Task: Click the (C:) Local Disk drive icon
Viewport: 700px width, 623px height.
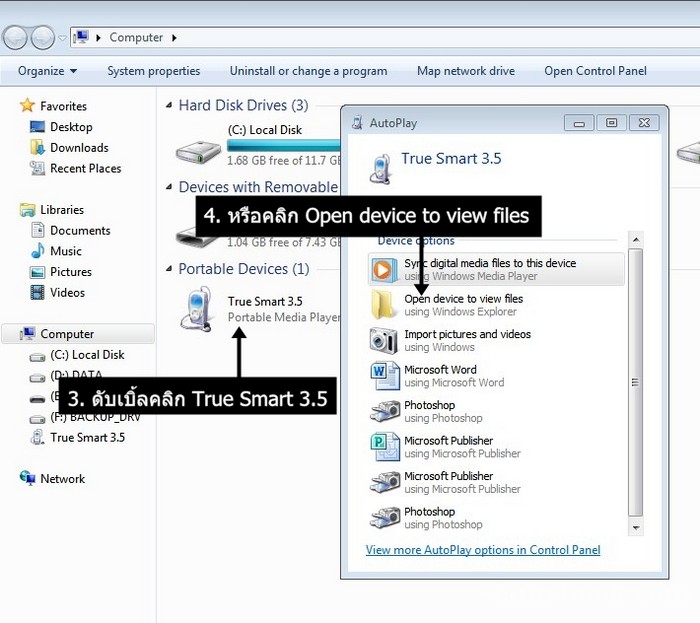Action: tap(198, 152)
